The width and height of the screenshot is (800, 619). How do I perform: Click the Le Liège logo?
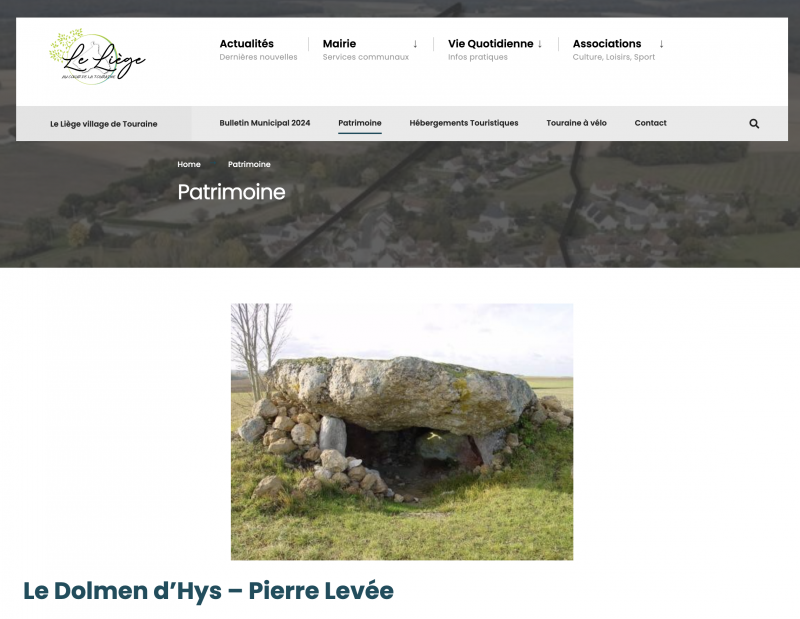coord(96,56)
